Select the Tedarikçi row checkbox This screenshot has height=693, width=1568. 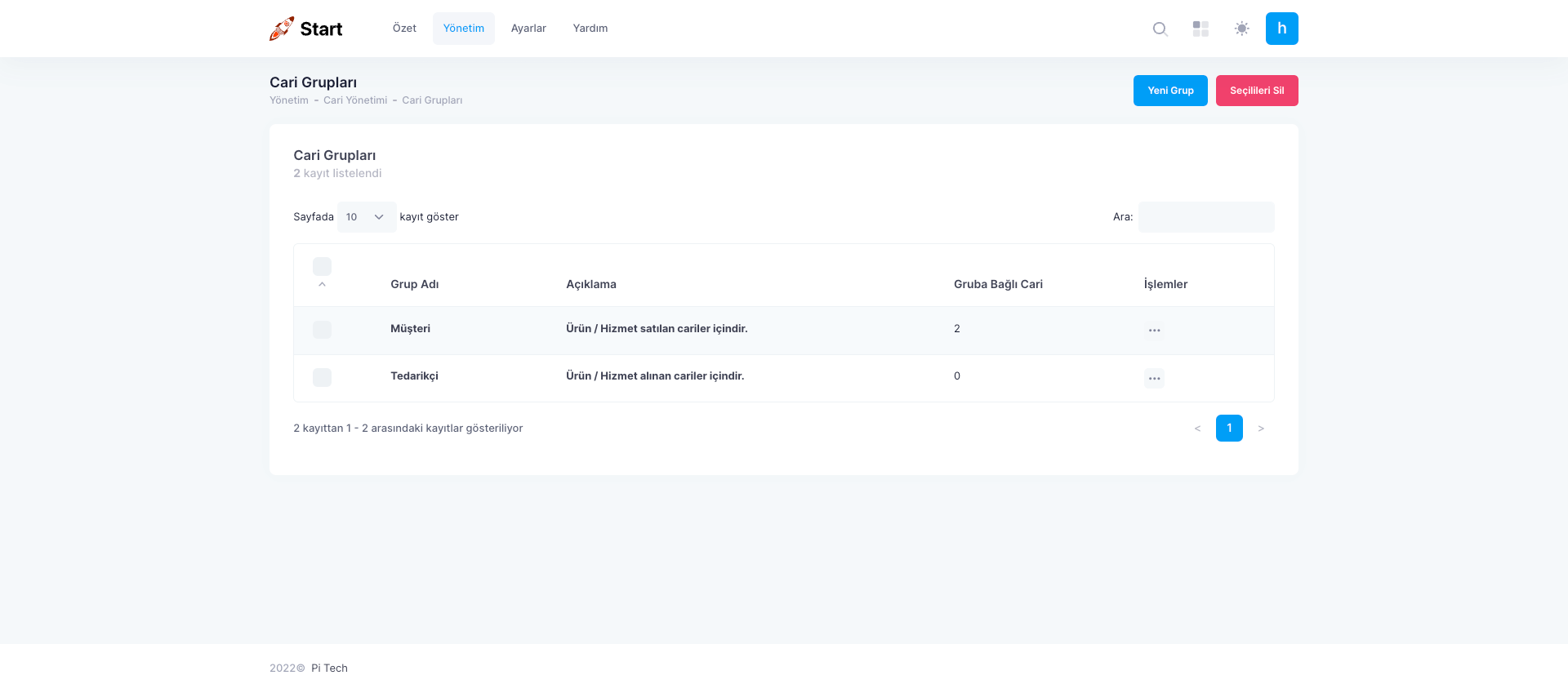(322, 377)
